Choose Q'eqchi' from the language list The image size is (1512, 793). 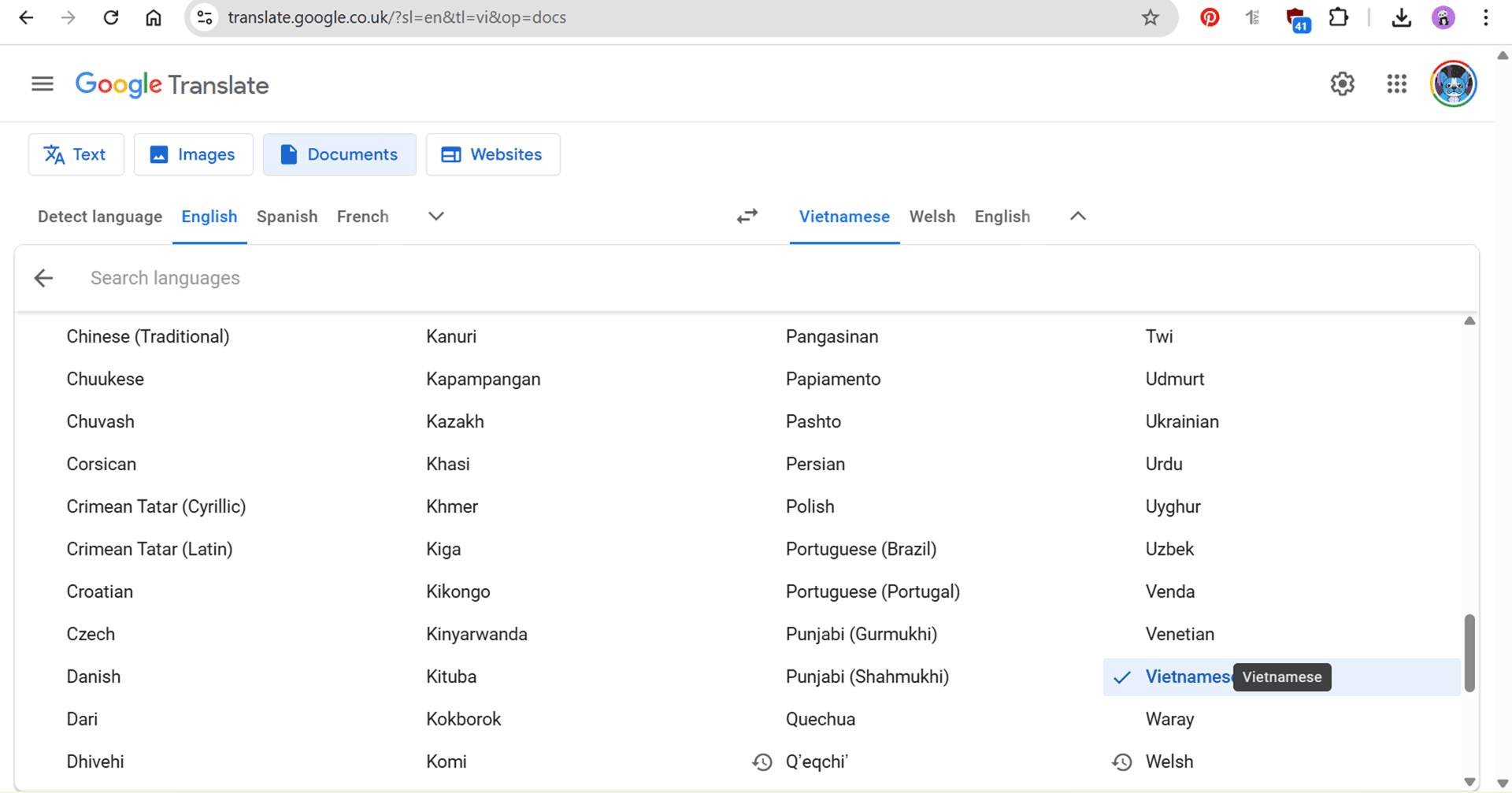click(817, 762)
